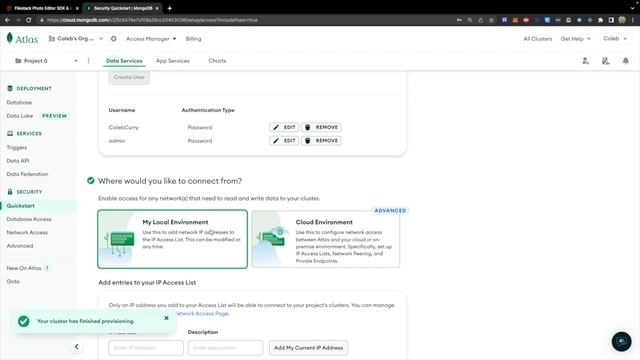Edit the admin user

point(284,141)
